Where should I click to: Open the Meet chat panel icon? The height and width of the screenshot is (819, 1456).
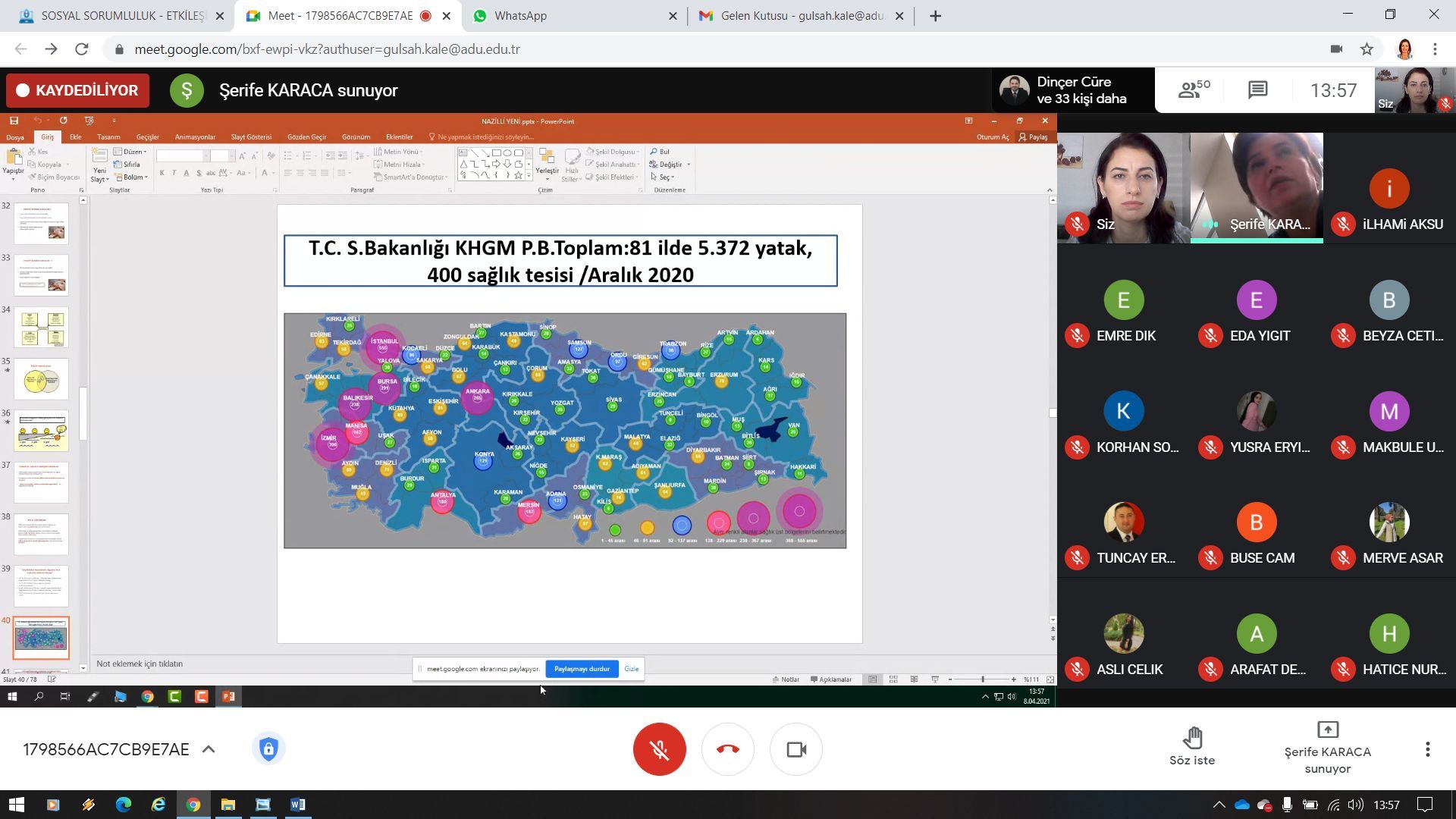pos(1257,90)
